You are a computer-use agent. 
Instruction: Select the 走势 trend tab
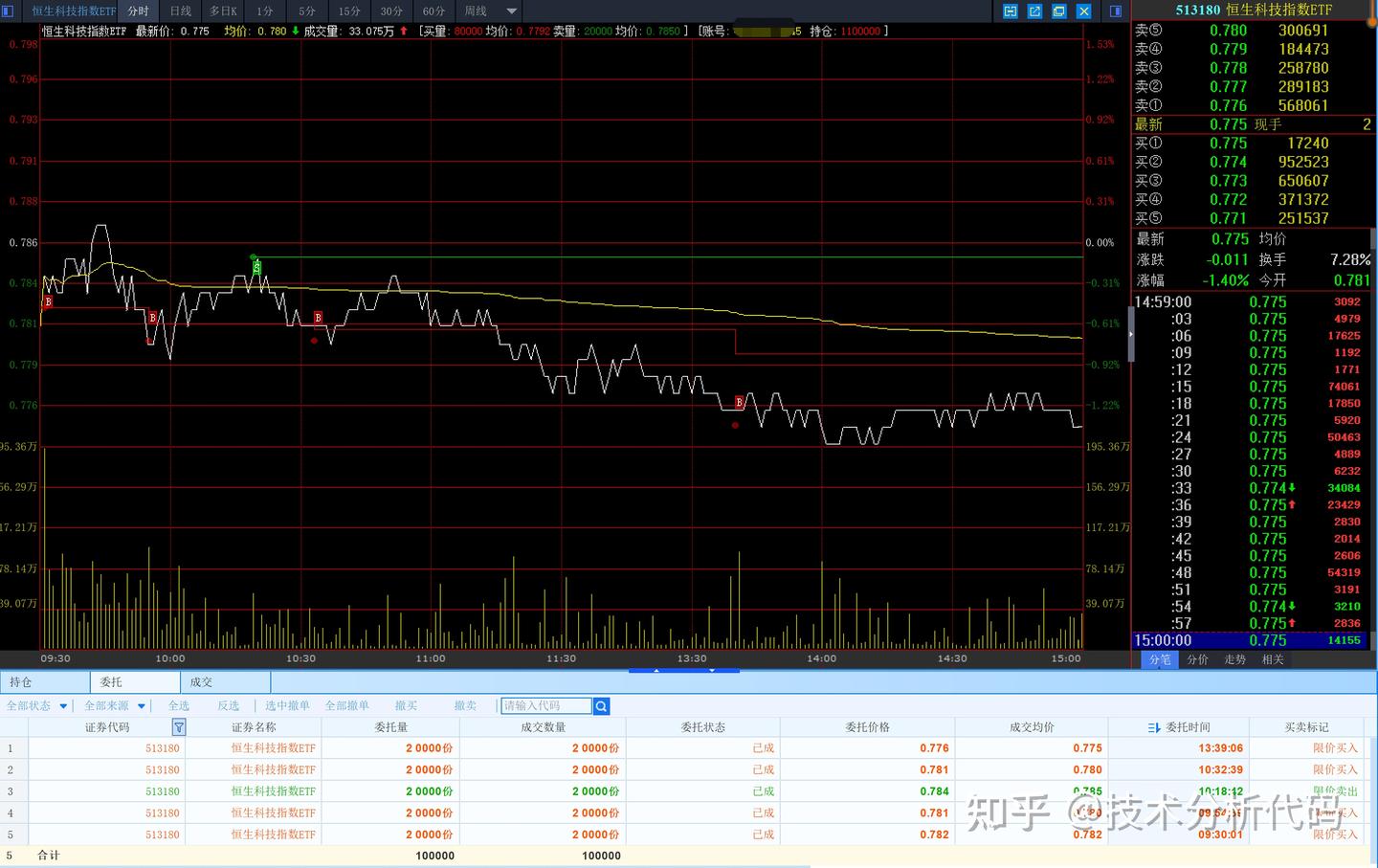pyautogui.click(x=1235, y=659)
